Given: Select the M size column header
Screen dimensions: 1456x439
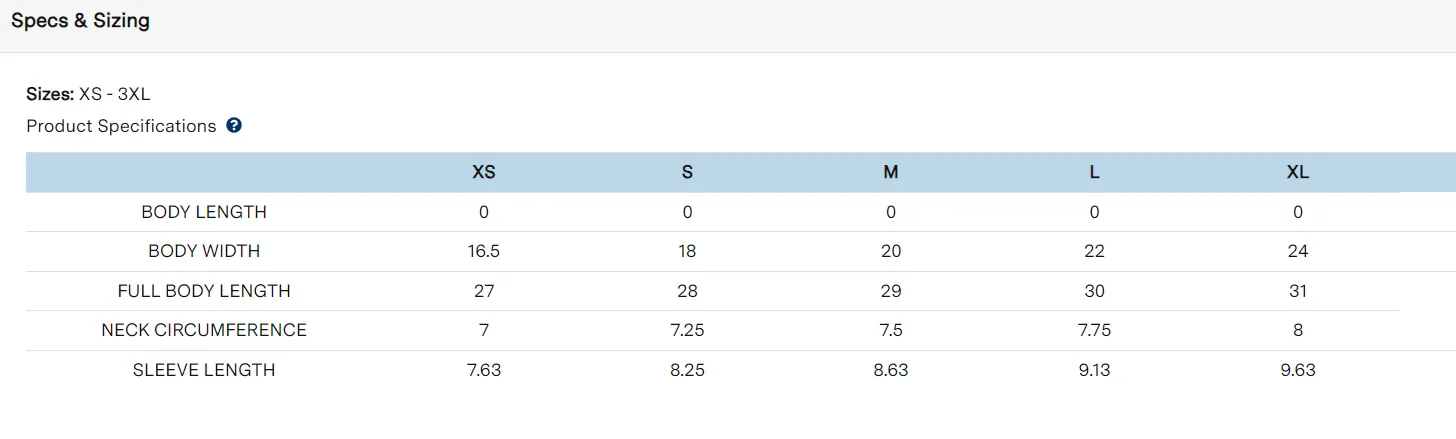Looking at the screenshot, I should [x=891, y=172].
